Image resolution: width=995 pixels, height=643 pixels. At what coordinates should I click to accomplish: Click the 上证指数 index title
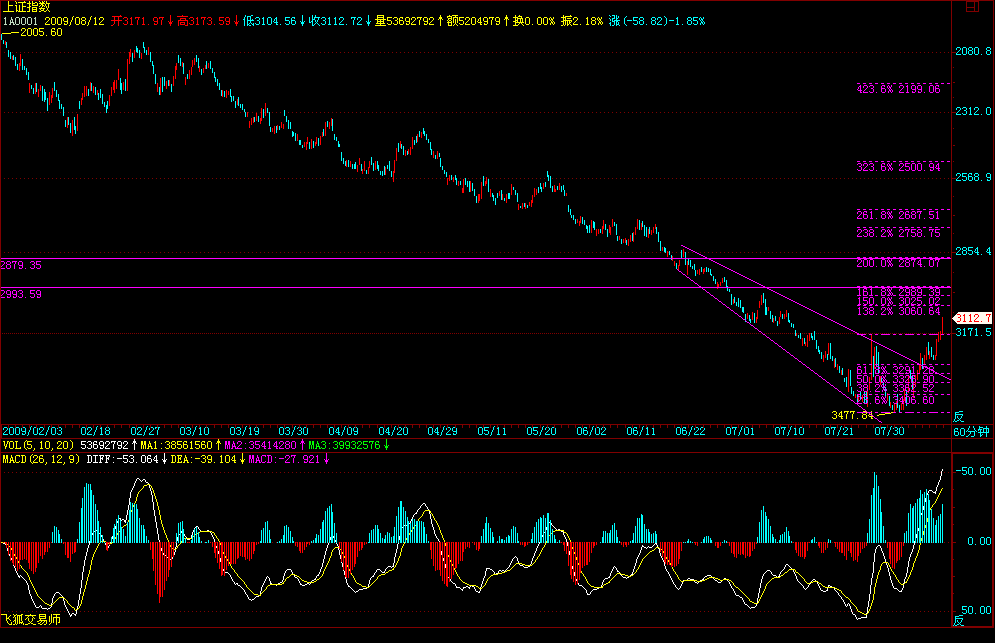[27, 7]
